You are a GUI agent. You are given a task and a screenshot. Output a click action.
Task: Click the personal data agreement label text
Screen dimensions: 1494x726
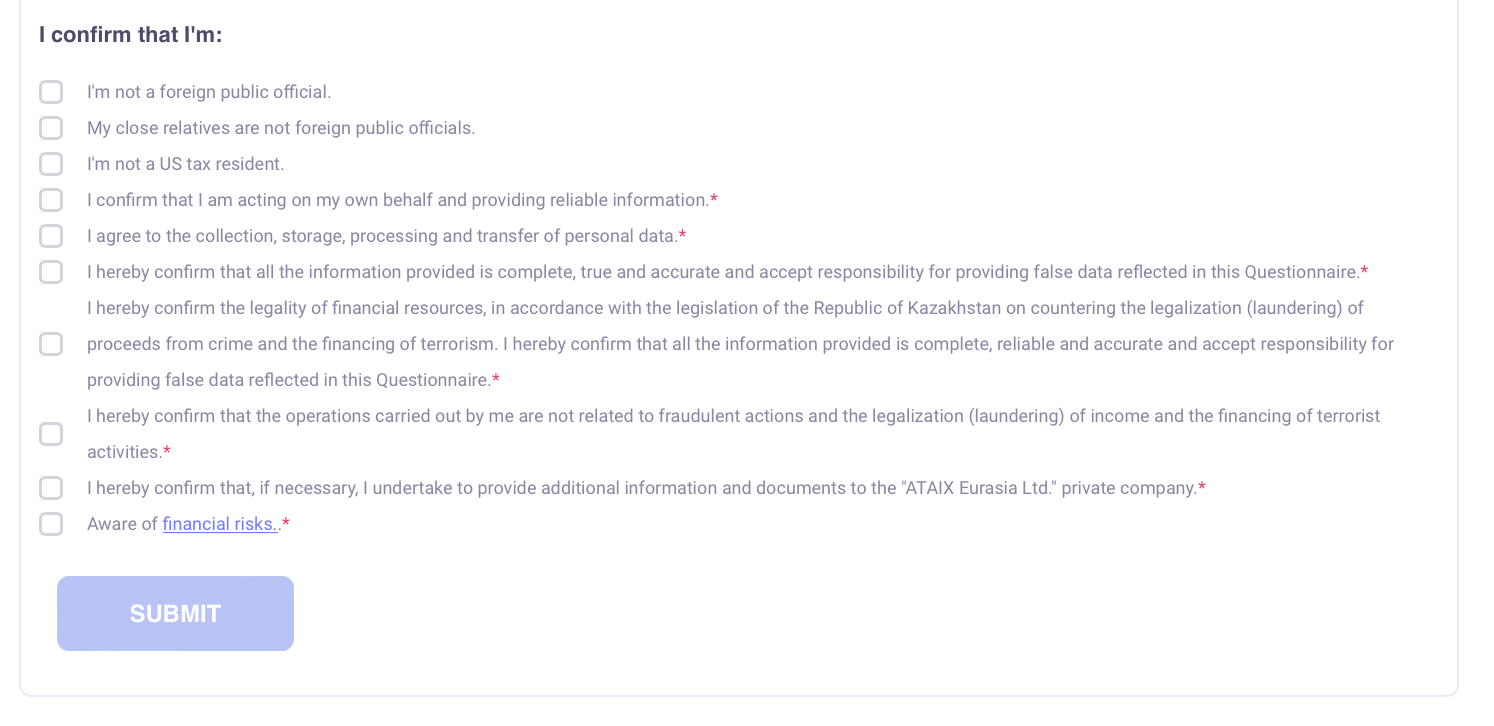click(382, 236)
